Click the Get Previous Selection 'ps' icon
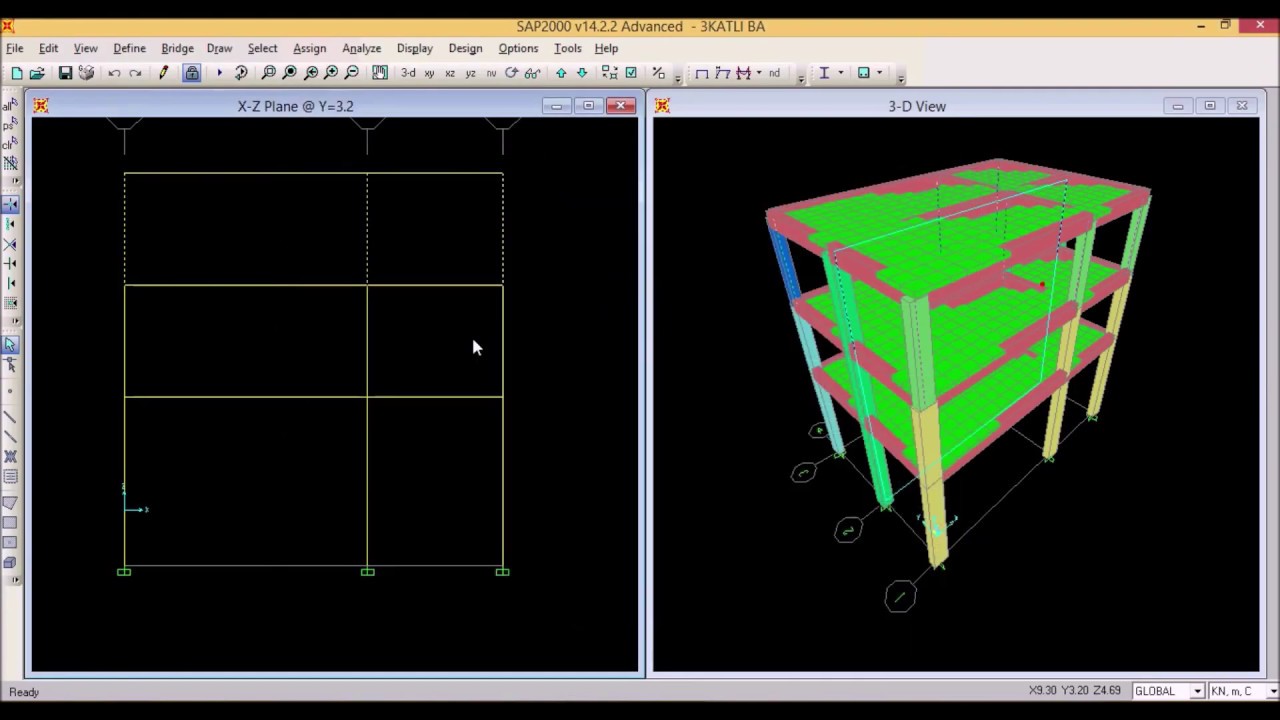This screenshot has height=720, width=1280. click(x=10, y=124)
